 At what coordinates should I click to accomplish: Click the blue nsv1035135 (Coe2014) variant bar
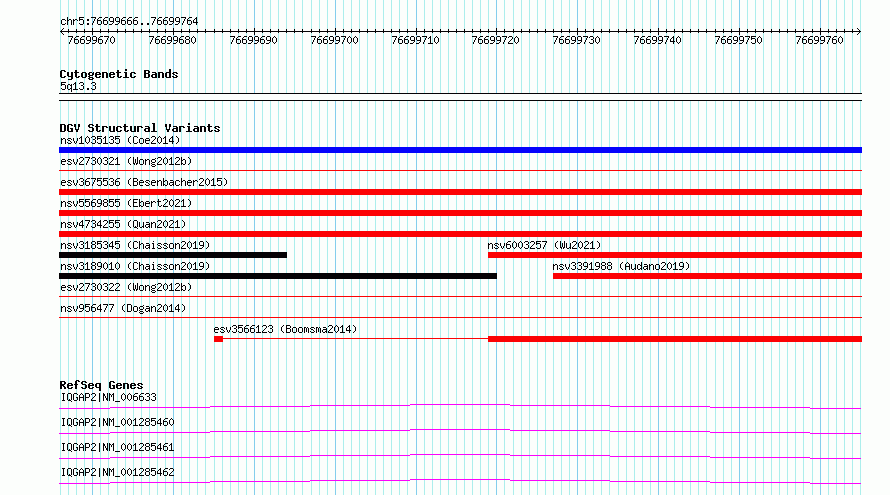coord(460,150)
